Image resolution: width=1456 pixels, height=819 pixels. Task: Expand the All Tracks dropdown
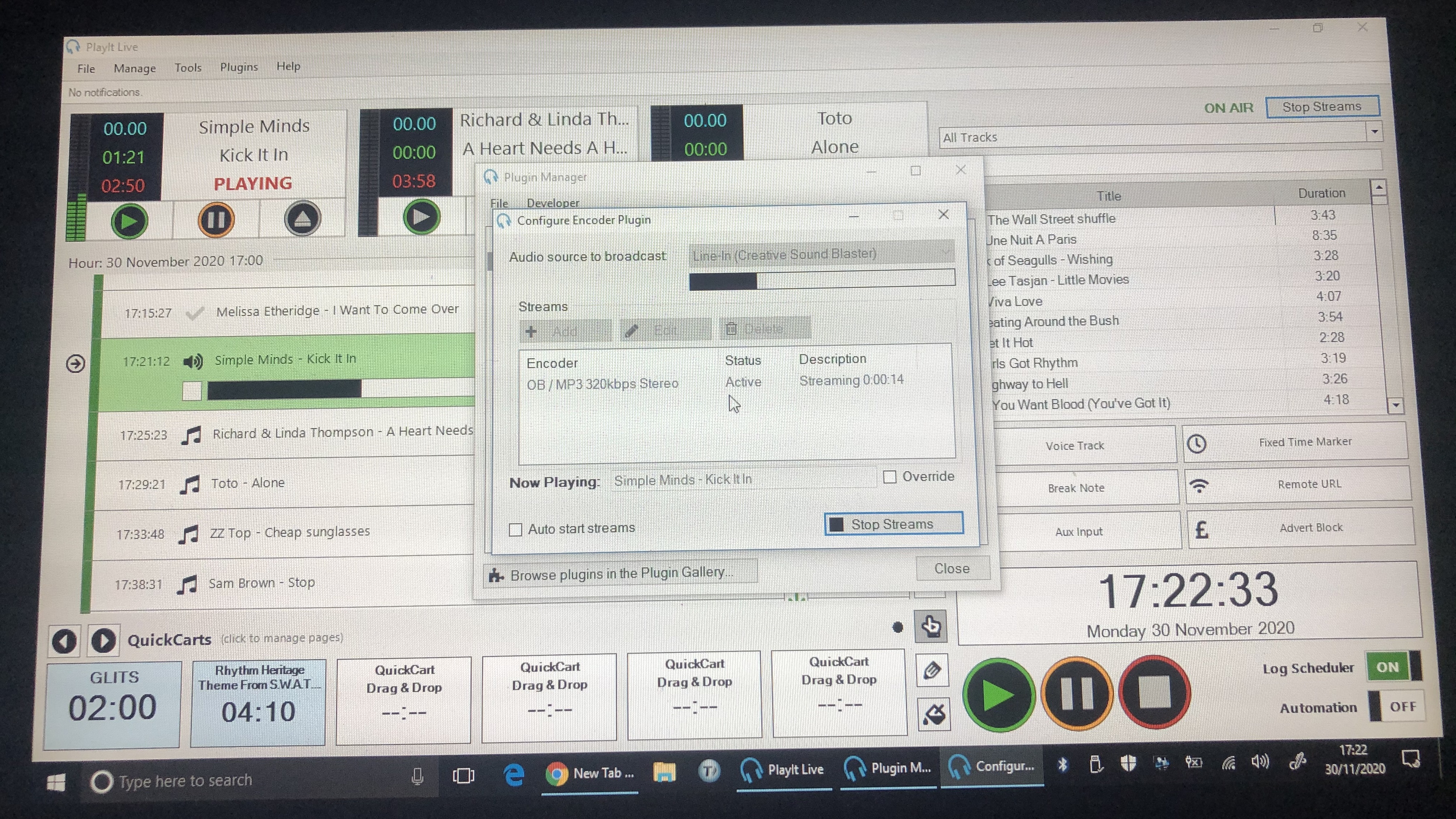tap(1374, 132)
